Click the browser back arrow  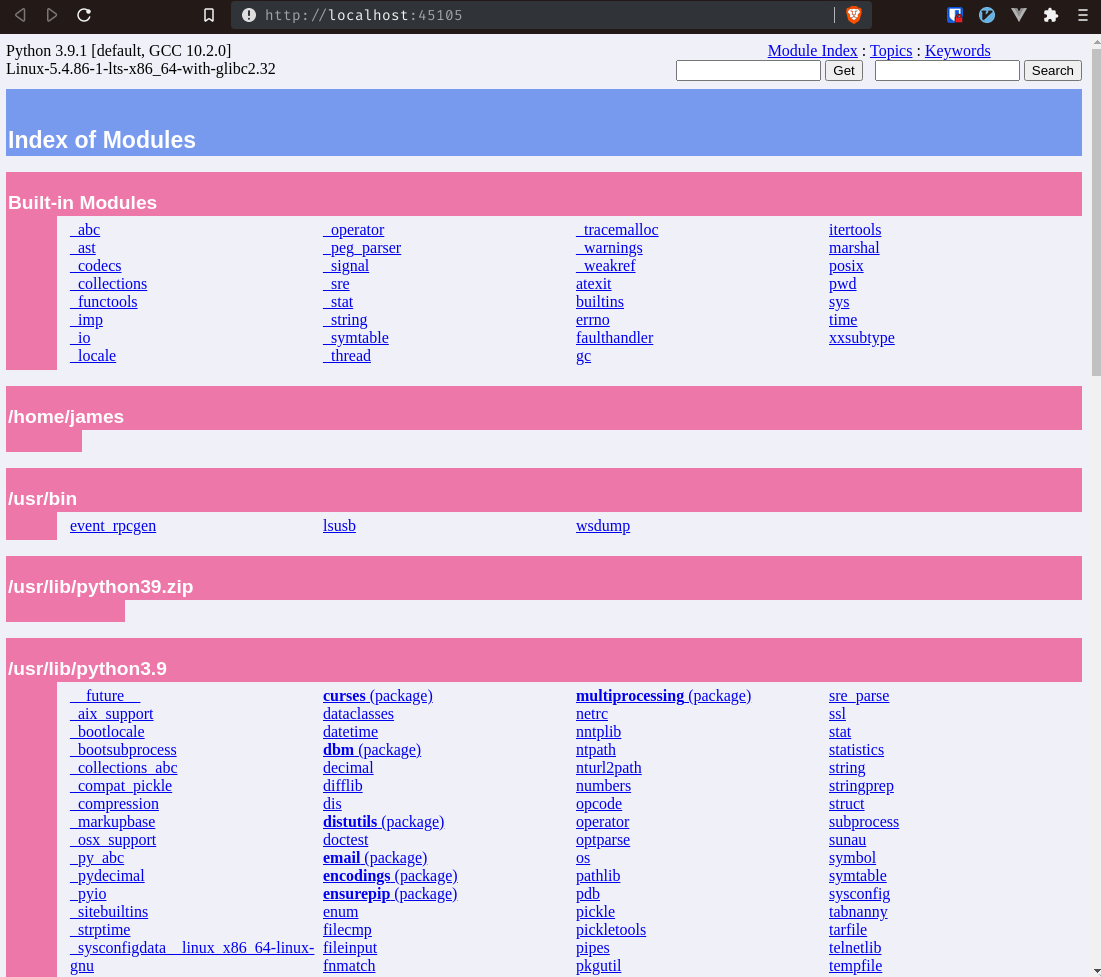(x=20, y=15)
